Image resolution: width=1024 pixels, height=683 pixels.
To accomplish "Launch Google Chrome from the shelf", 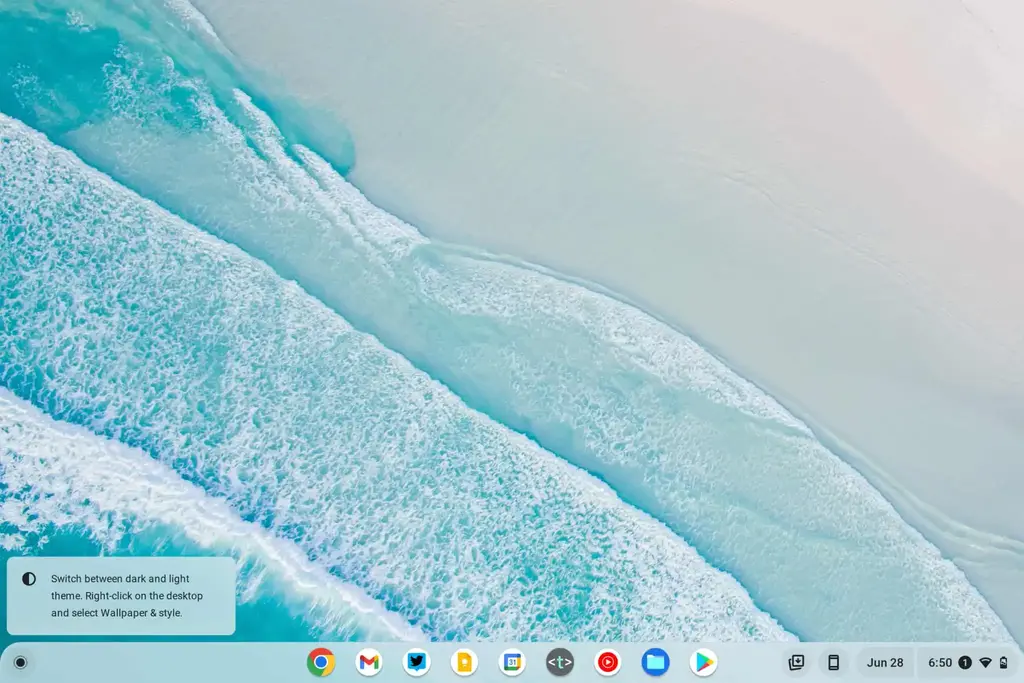I will tap(321, 662).
